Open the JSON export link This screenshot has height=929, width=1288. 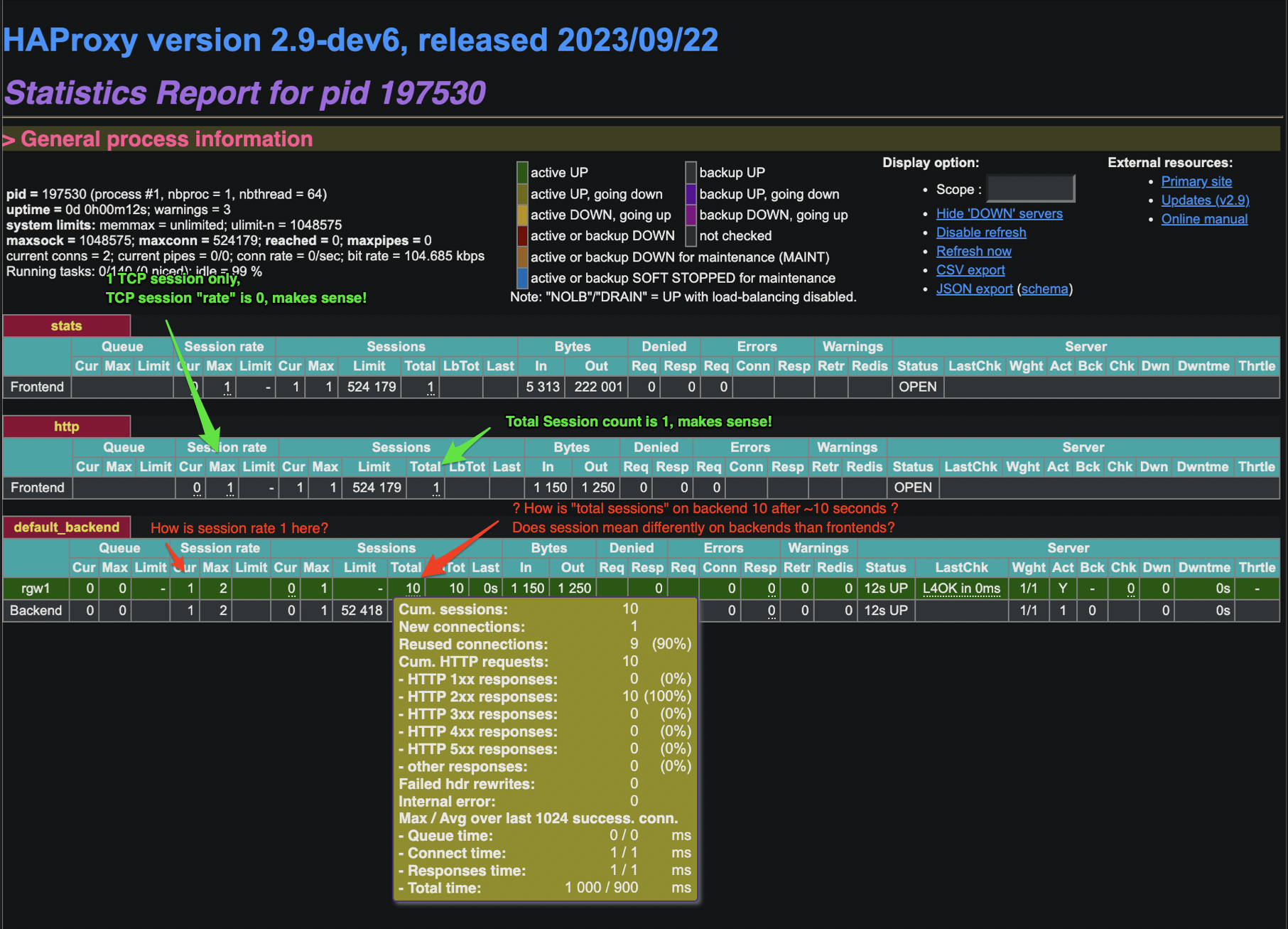[974, 289]
